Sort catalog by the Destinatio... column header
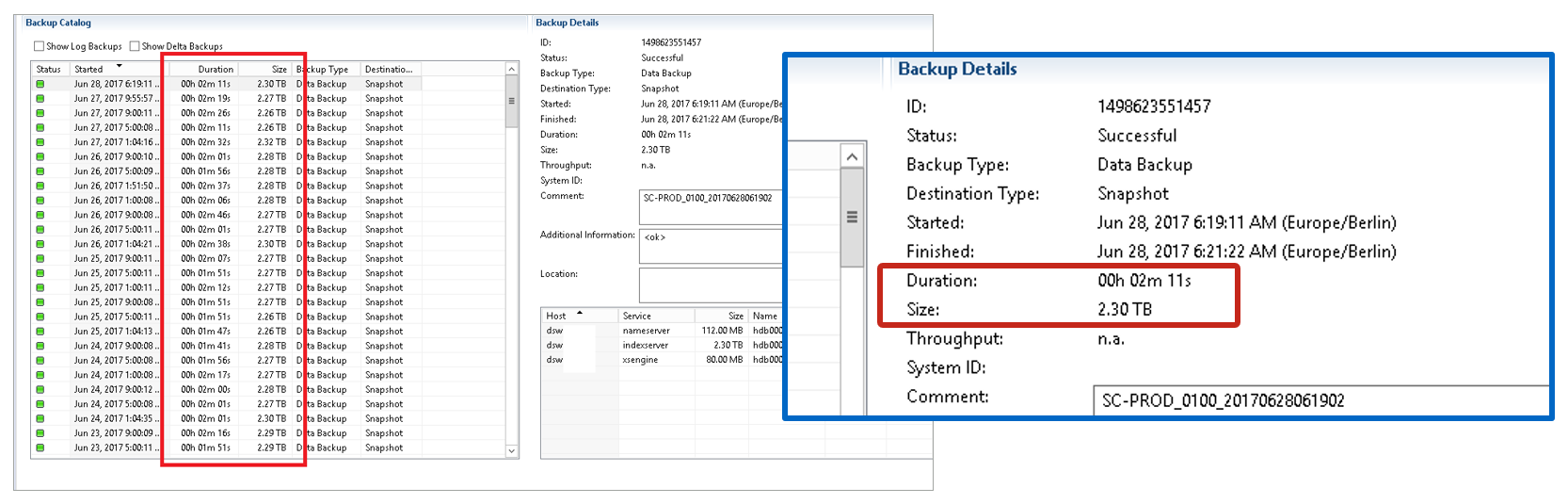 389,69
